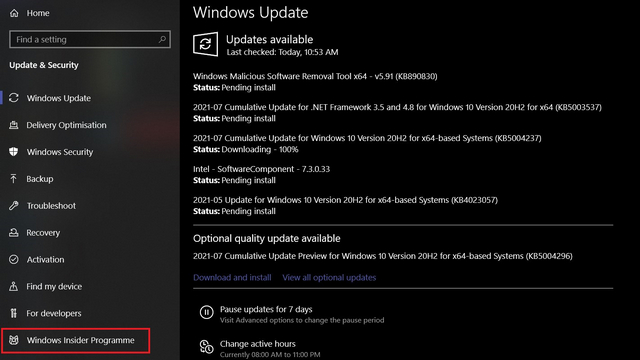Open View all optional updates link
Screen dimensions: 640x360
329,278
